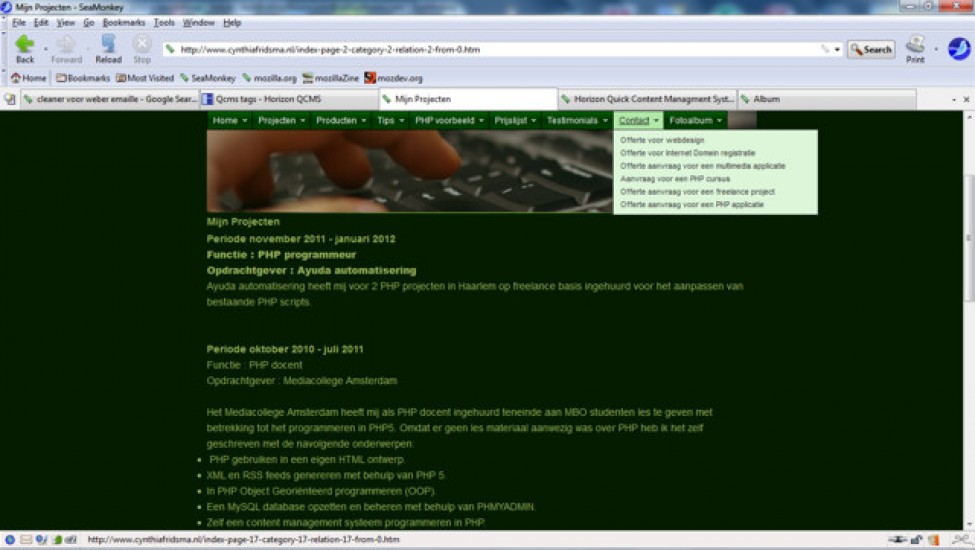Click the SeaMonkey throbber logo
Viewport: 975px width, 550px height.
(959, 48)
